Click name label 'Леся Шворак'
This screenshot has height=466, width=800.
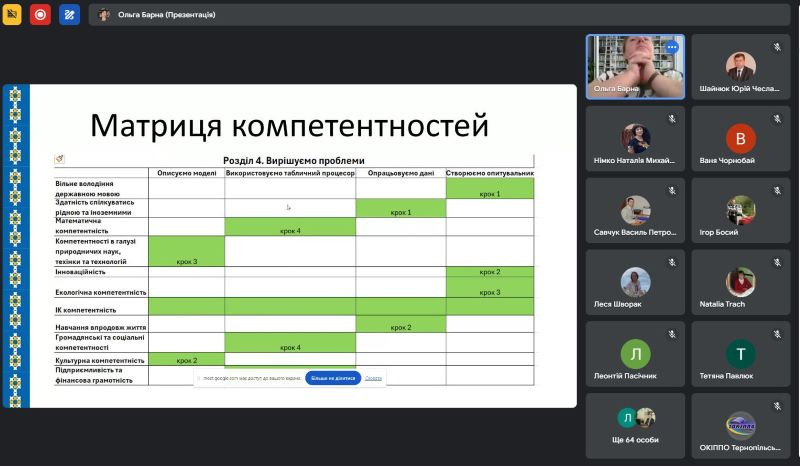point(617,304)
